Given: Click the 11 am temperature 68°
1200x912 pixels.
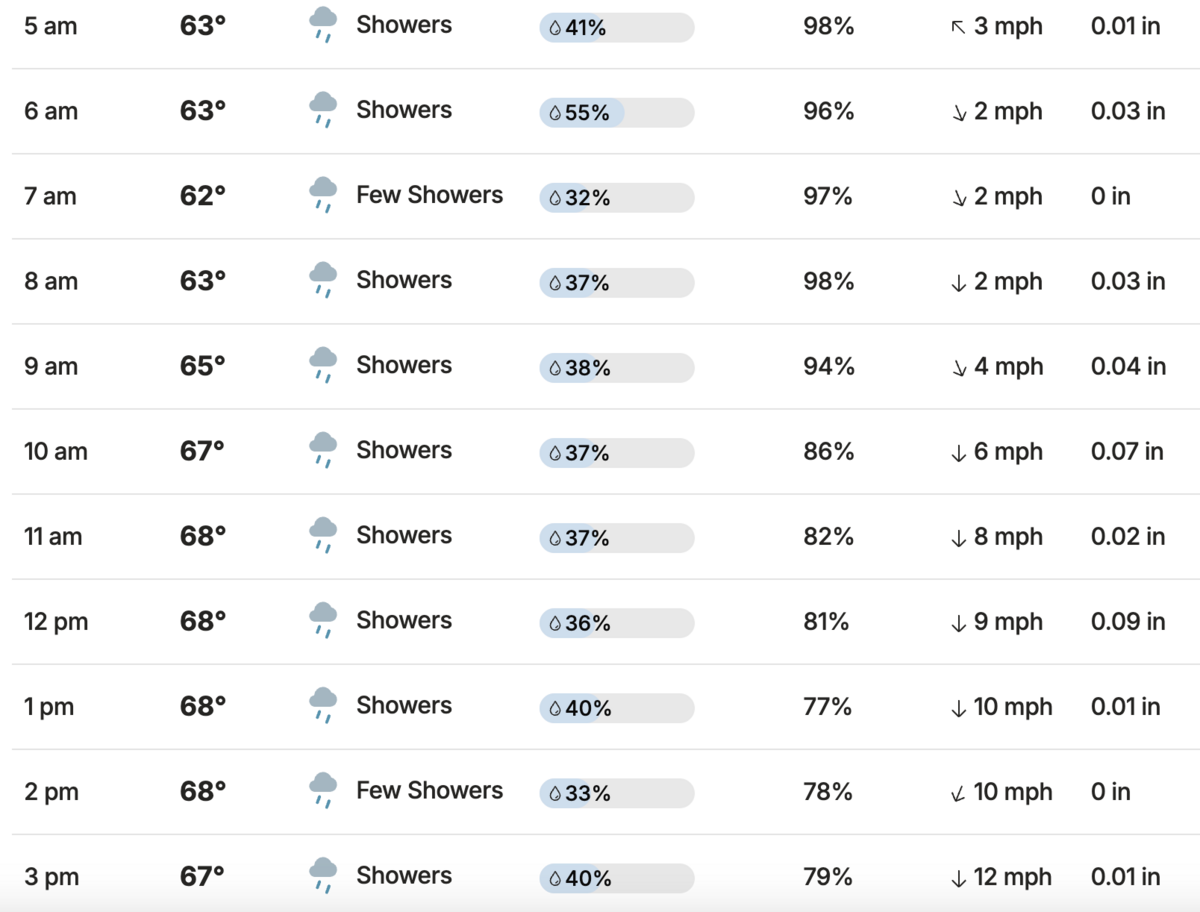Looking at the screenshot, I should coord(203,537).
